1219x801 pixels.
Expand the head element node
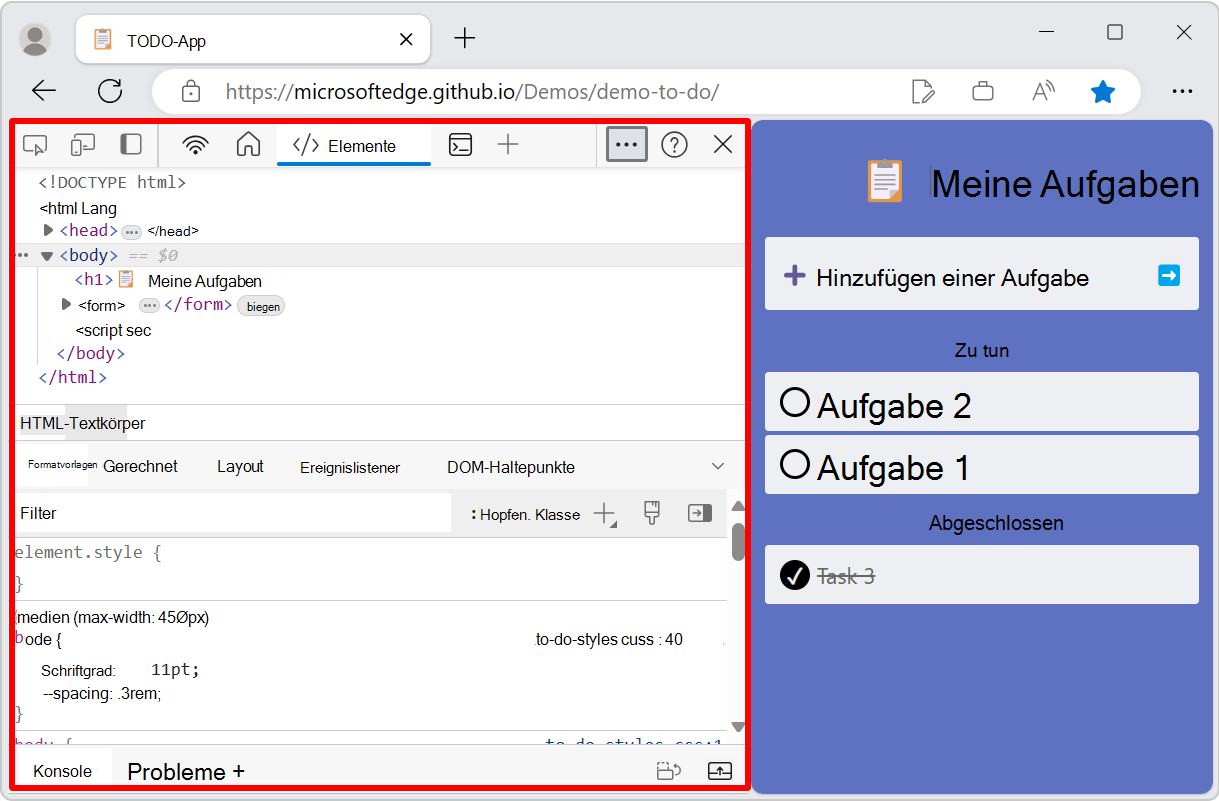coord(48,230)
